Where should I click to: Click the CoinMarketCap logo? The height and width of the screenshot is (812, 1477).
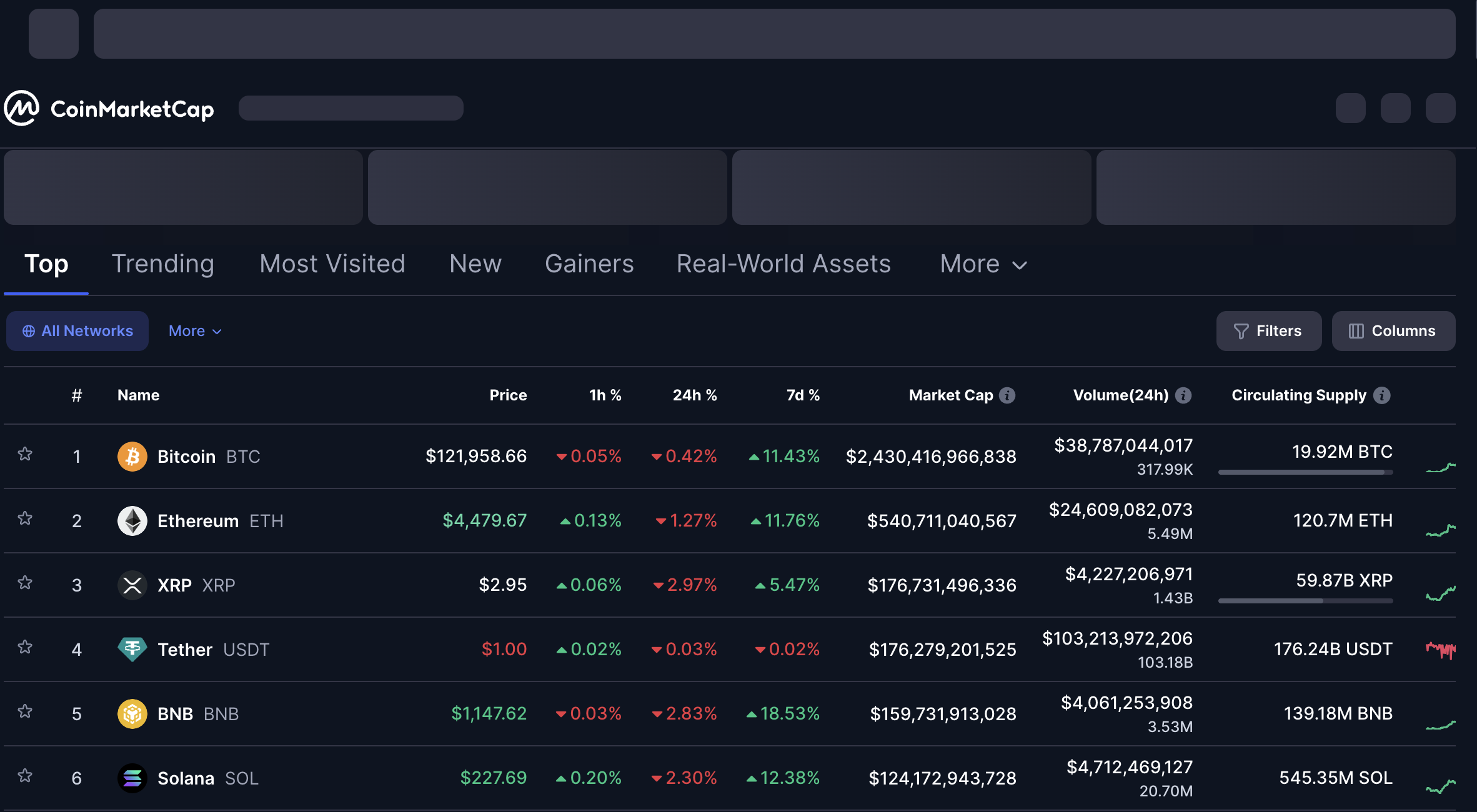point(109,109)
